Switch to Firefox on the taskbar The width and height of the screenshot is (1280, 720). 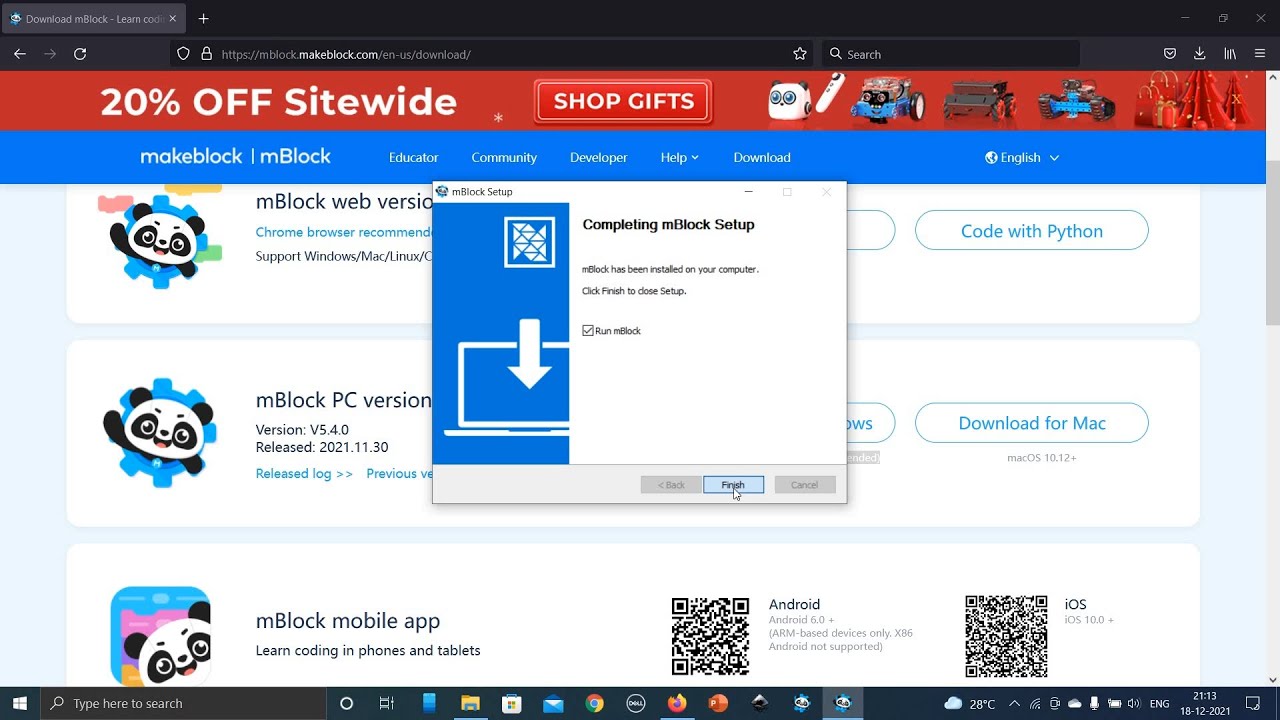(x=677, y=703)
